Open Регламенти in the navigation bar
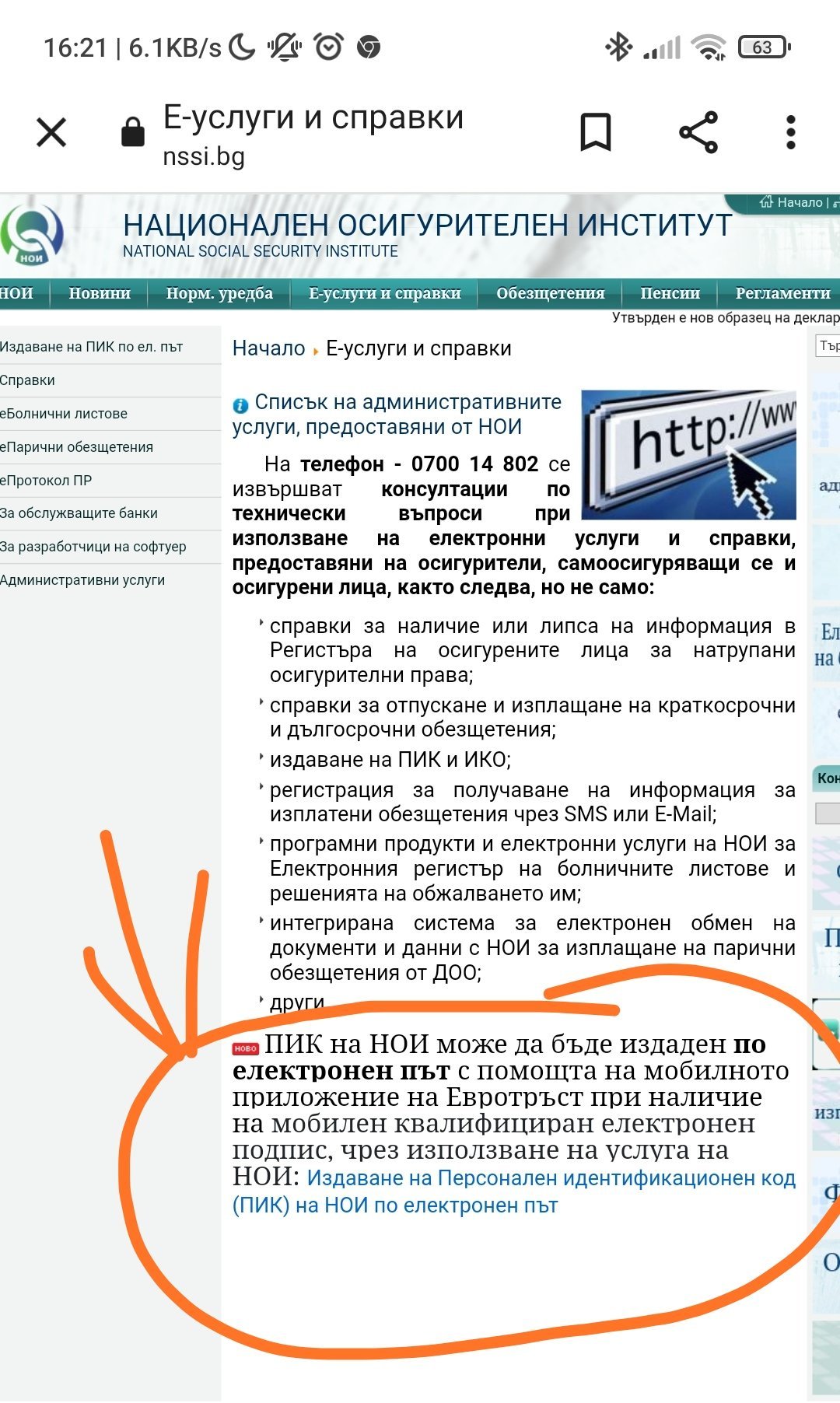The width and height of the screenshot is (840, 1403). pyautogui.click(x=782, y=293)
